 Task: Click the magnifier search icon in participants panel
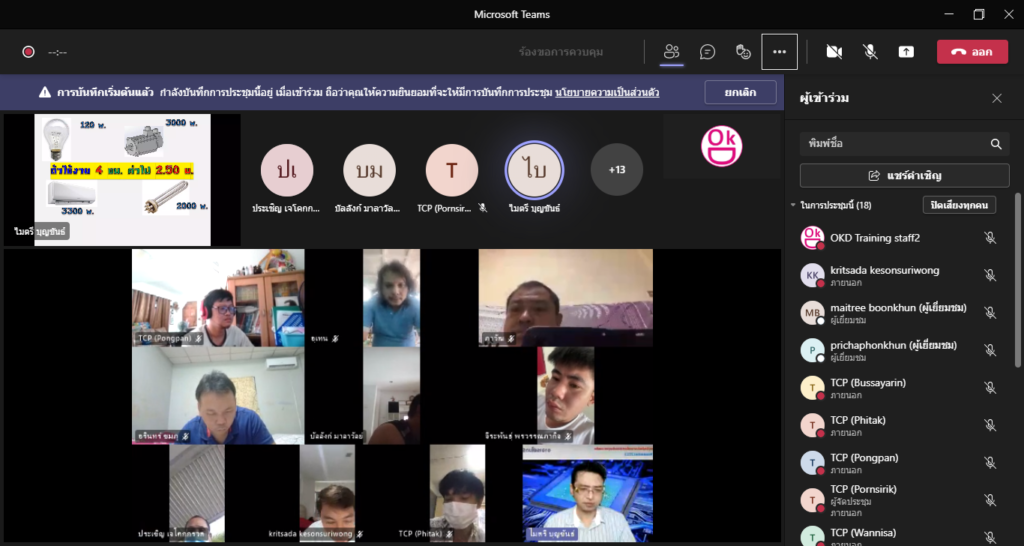point(996,144)
